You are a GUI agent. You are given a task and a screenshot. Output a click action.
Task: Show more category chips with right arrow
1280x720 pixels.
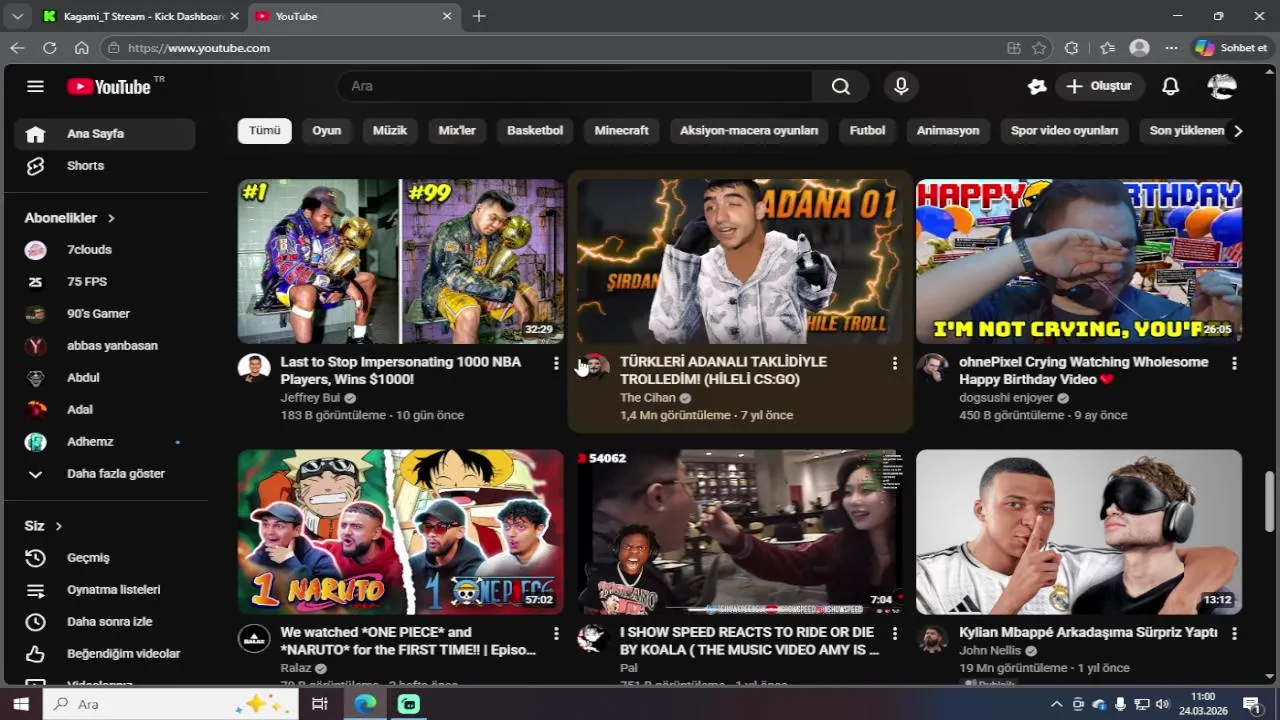[x=1237, y=131]
